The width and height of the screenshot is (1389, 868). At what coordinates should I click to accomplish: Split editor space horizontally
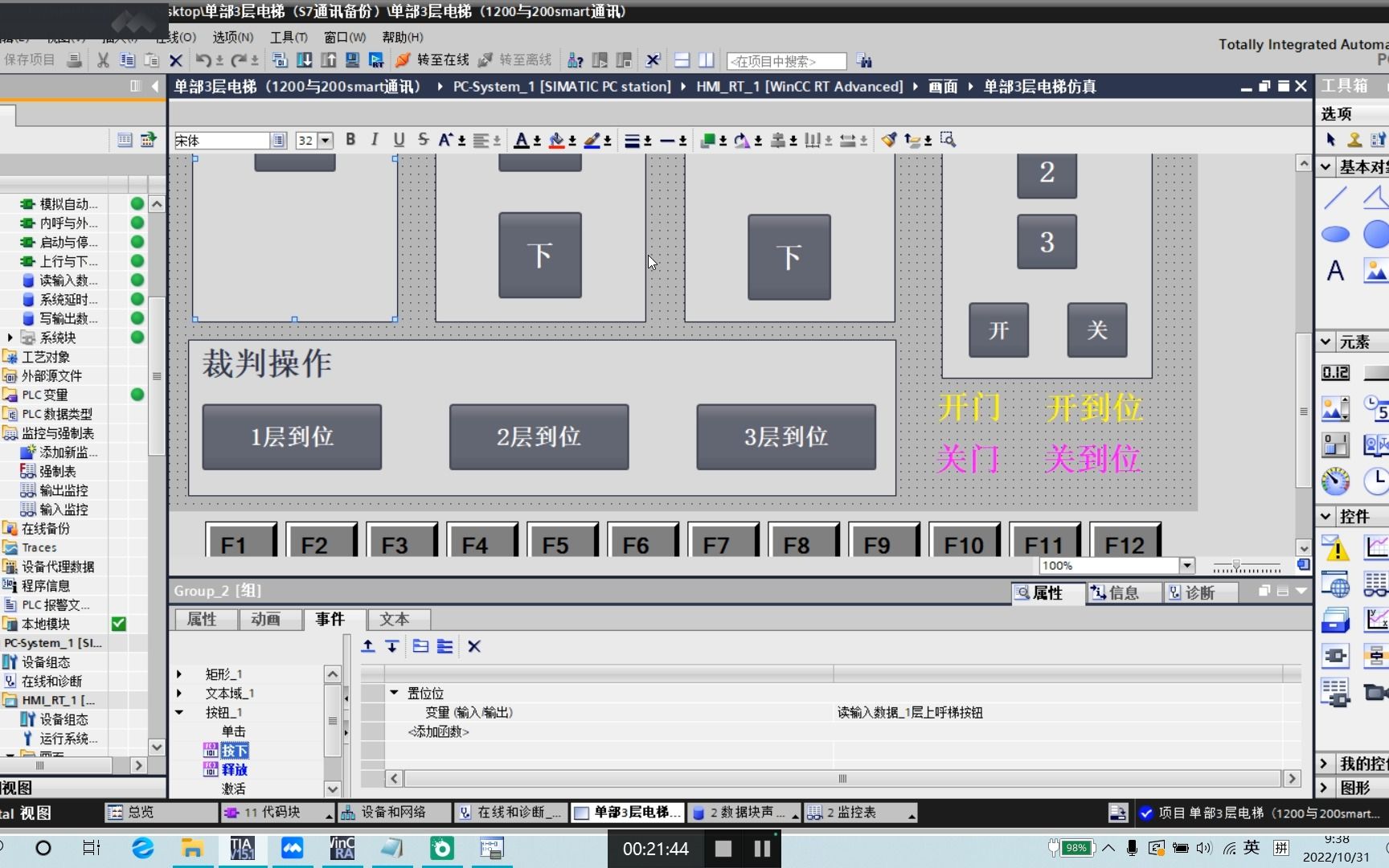[682, 60]
